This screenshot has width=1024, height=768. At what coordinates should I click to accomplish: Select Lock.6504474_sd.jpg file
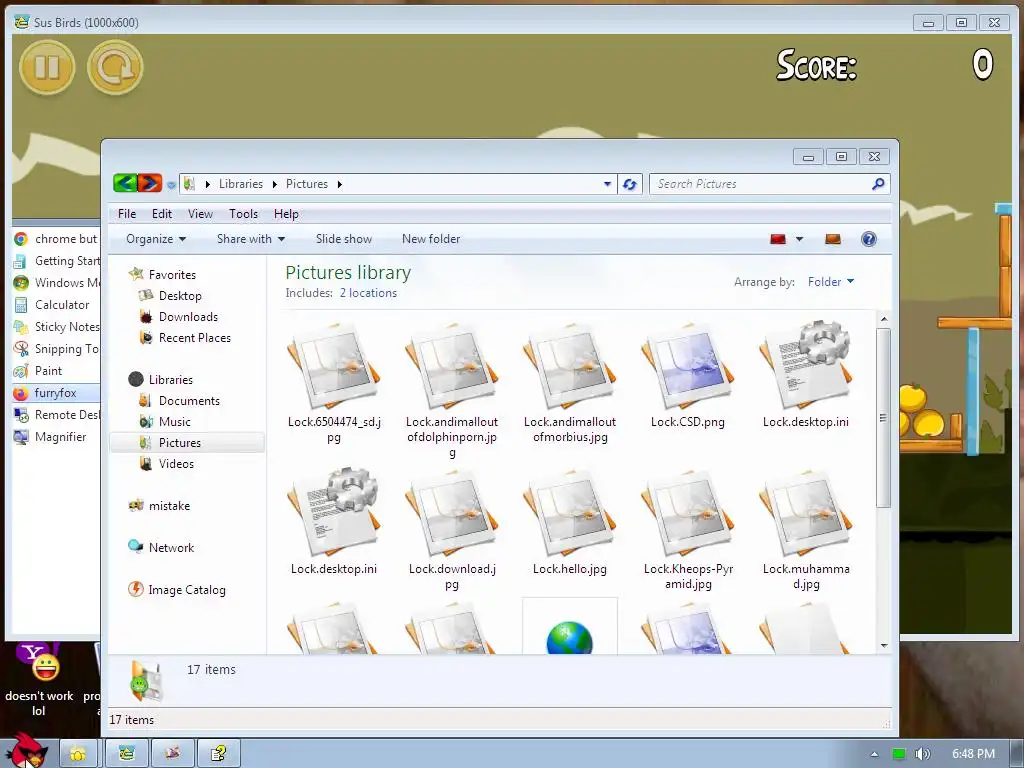coord(334,383)
